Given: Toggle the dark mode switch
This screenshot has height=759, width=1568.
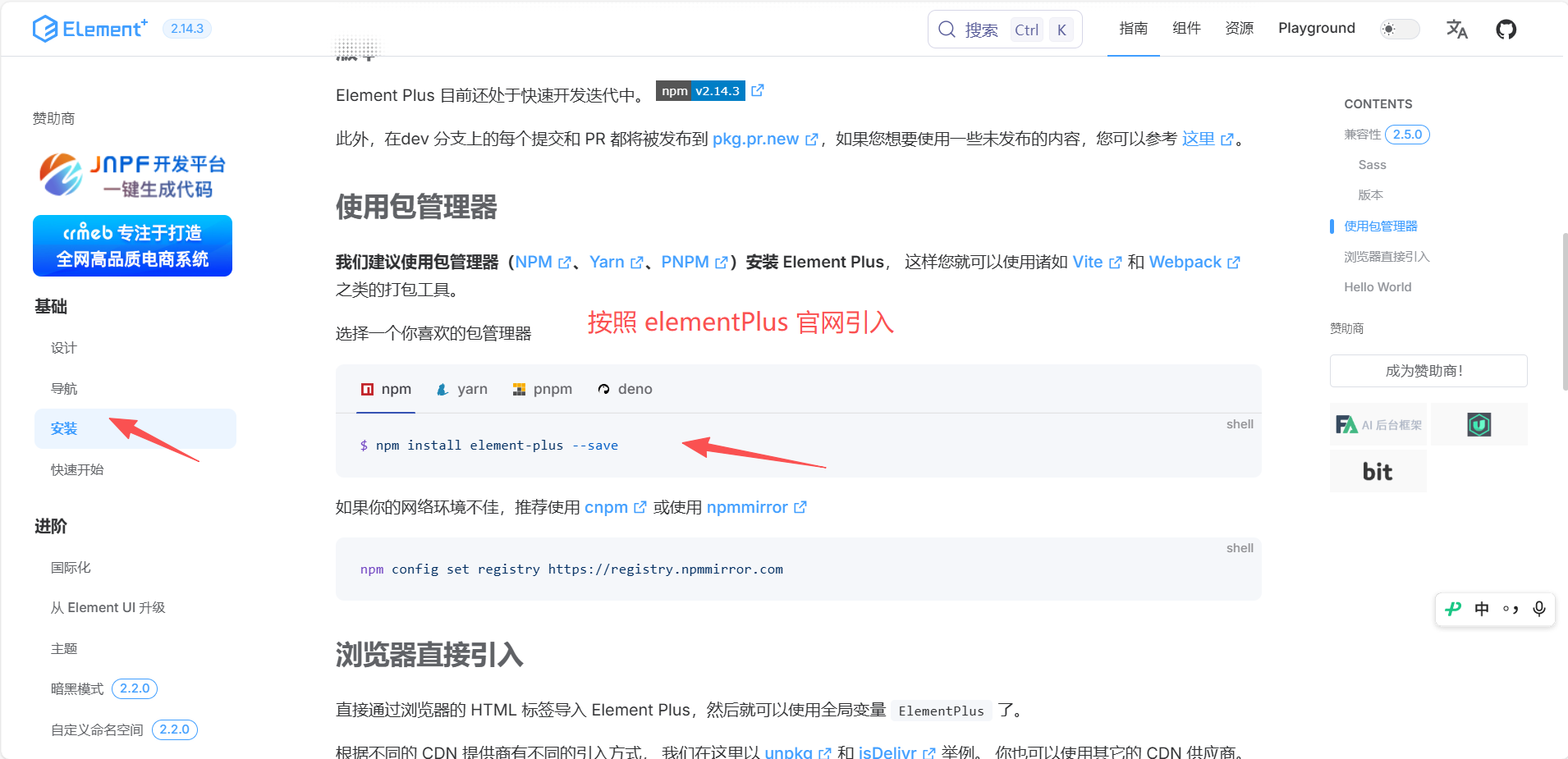Looking at the screenshot, I should click(x=1399, y=29).
